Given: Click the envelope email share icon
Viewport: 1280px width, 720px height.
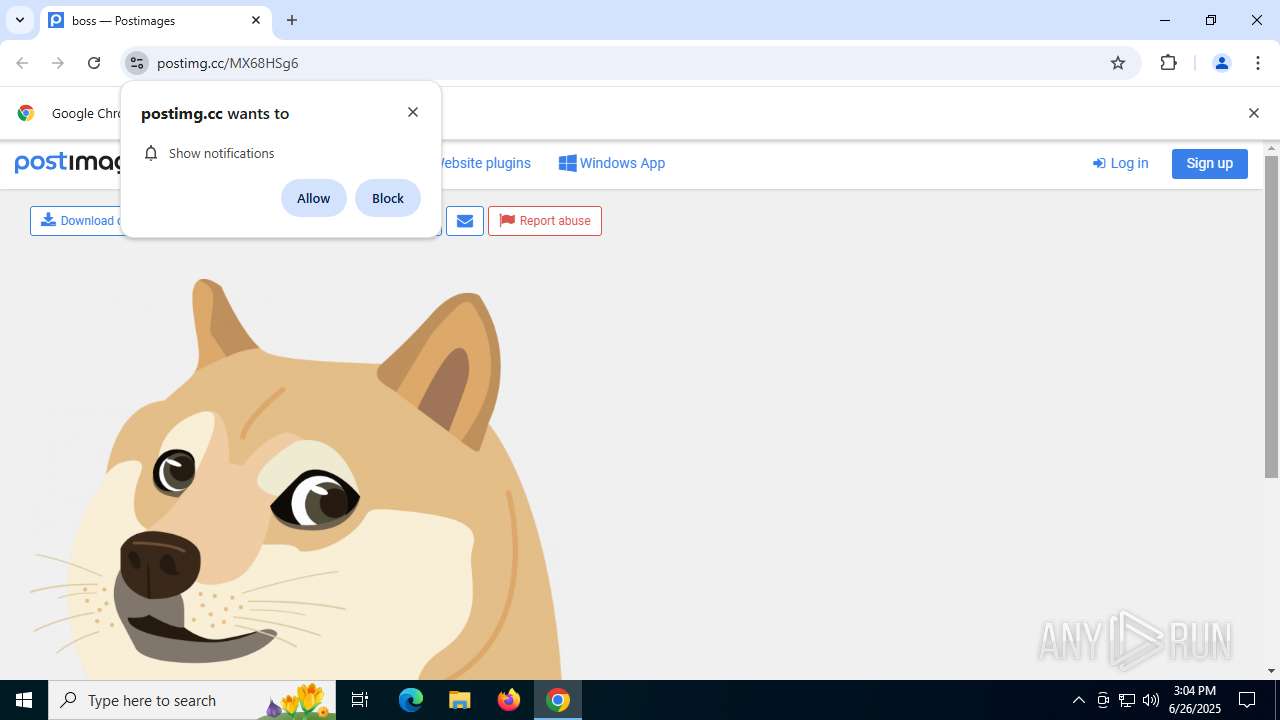Looking at the screenshot, I should pos(465,221).
